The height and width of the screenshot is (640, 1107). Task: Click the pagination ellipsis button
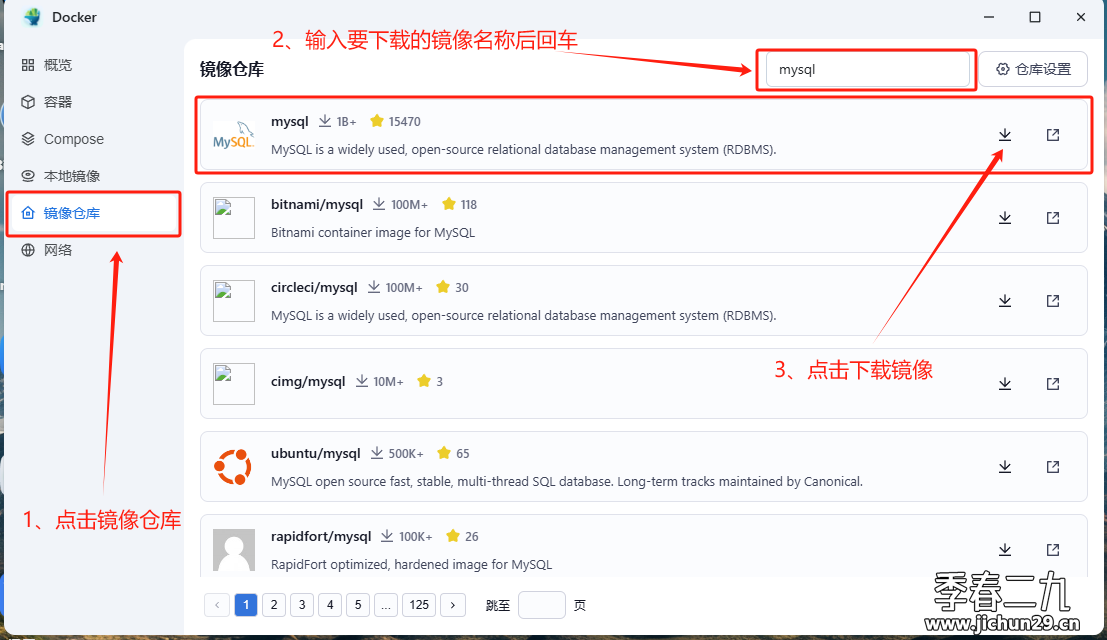coord(385,605)
